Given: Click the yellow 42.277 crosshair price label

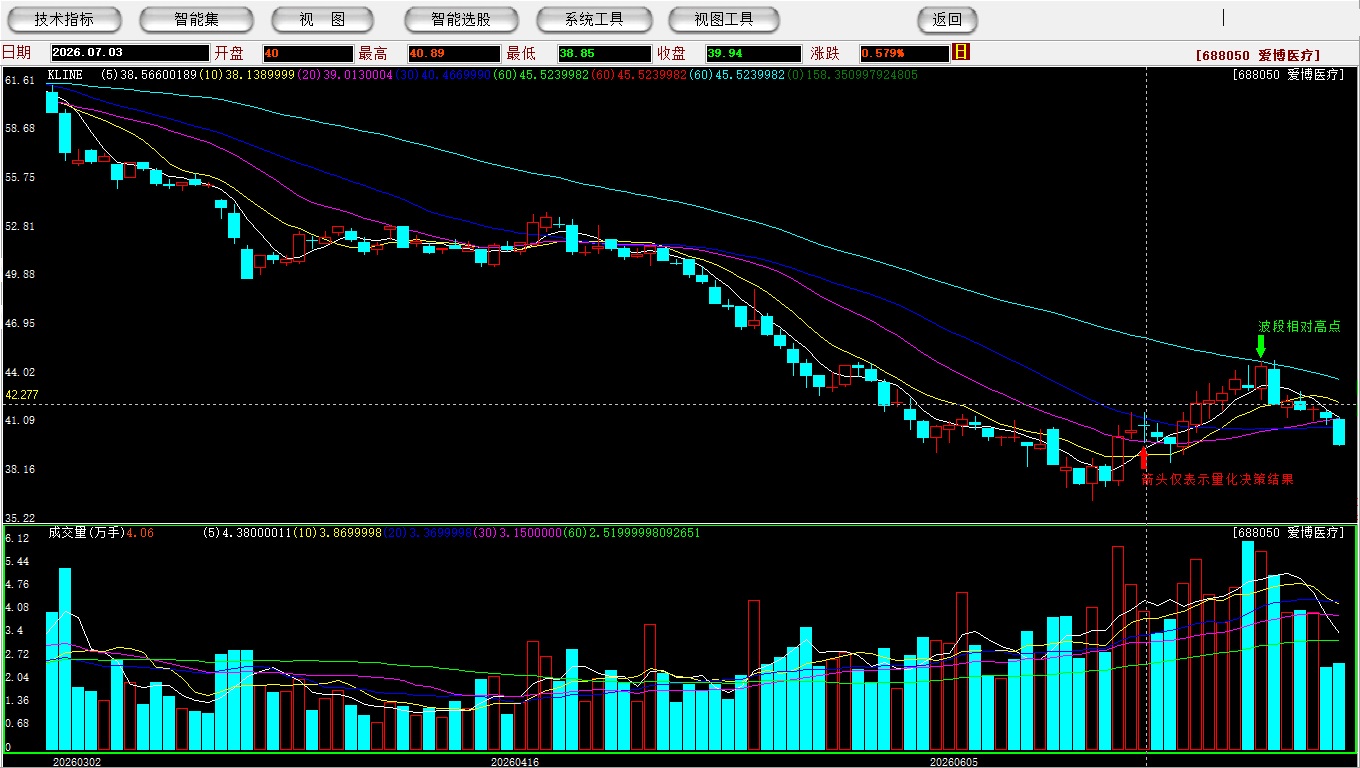Looking at the screenshot, I should click(x=22, y=395).
